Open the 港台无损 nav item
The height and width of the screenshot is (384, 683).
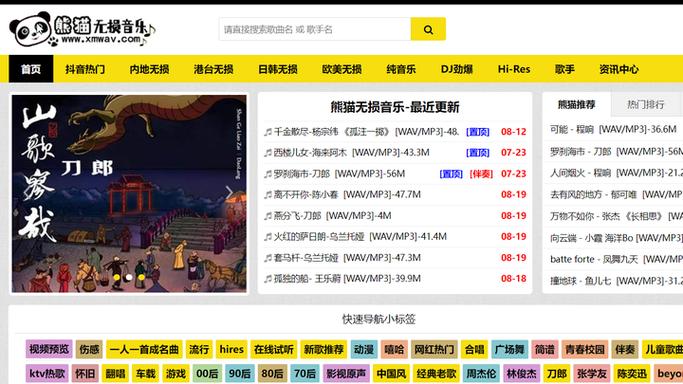[x=213, y=69]
